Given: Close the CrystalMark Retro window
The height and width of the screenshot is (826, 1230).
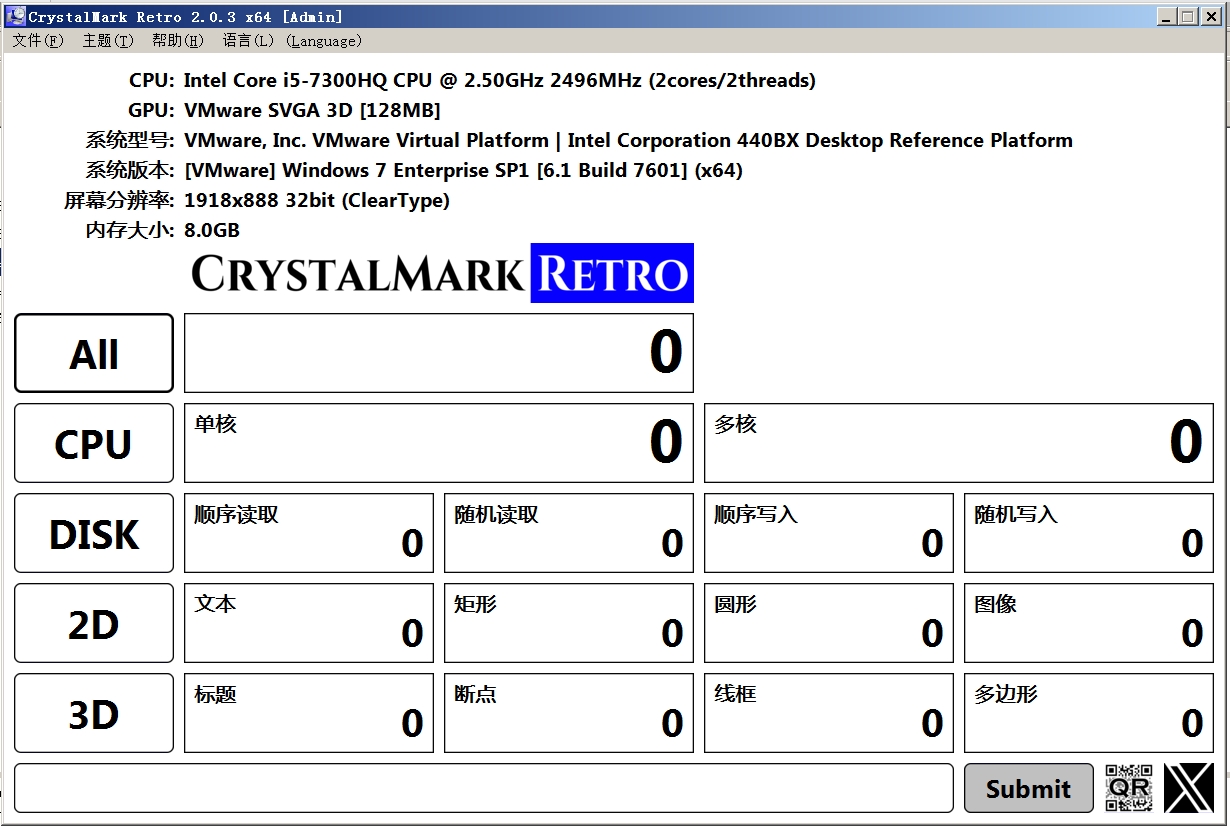Looking at the screenshot, I should coord(1211,16).
